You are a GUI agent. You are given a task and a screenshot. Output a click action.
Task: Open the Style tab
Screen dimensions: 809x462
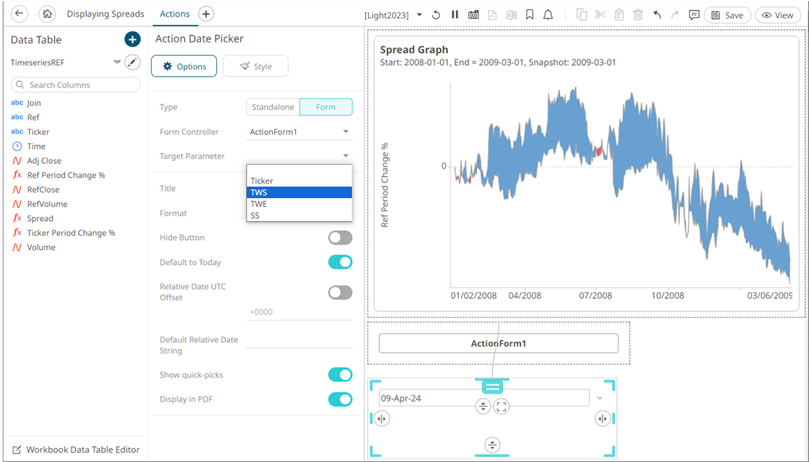(x=255, y=66)
